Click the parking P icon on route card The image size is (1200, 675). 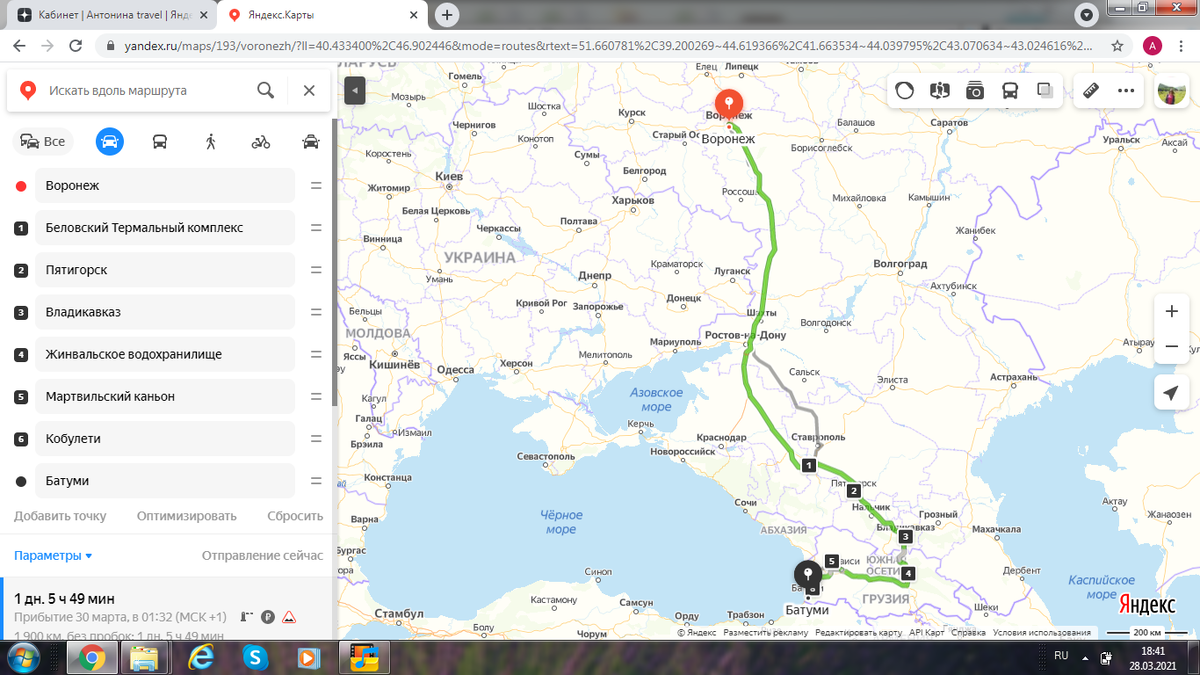click(x=267, y=617)
